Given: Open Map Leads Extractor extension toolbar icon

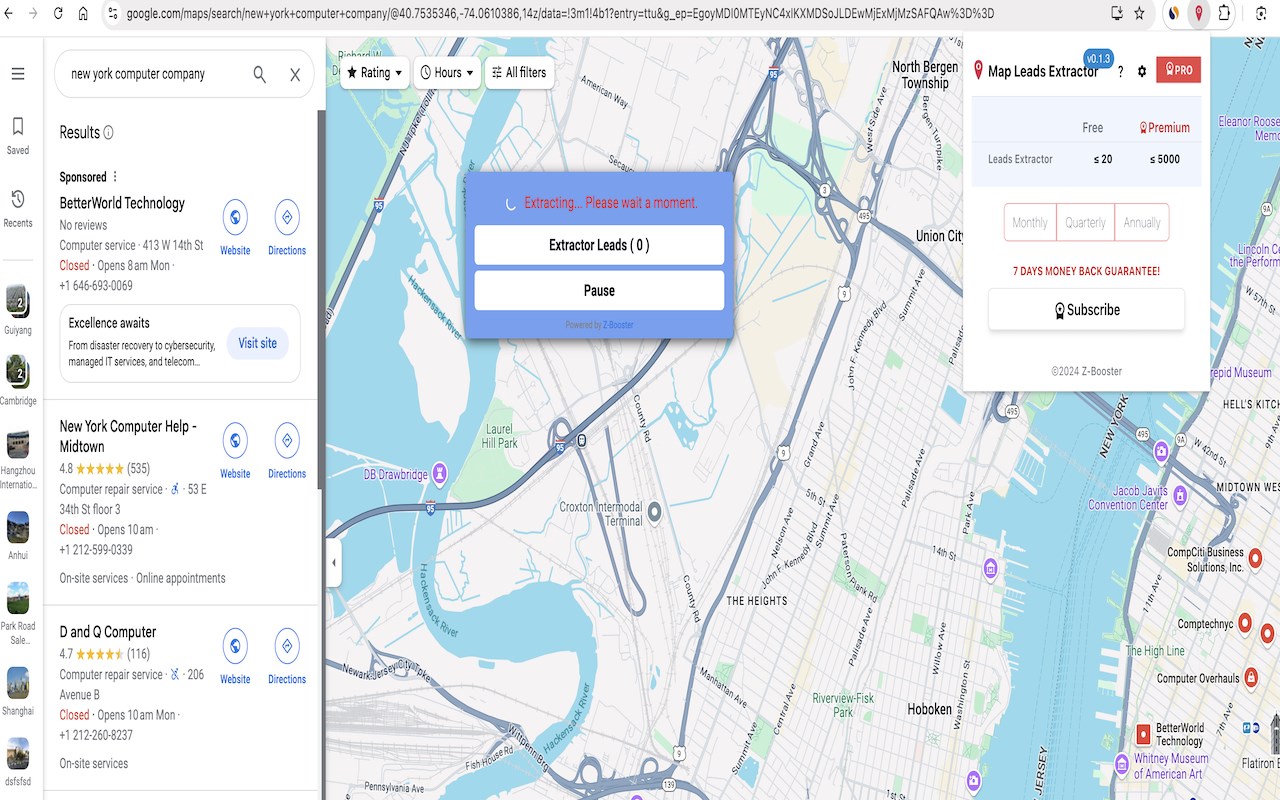Looking at the screenshot, I should [1198, 14].
